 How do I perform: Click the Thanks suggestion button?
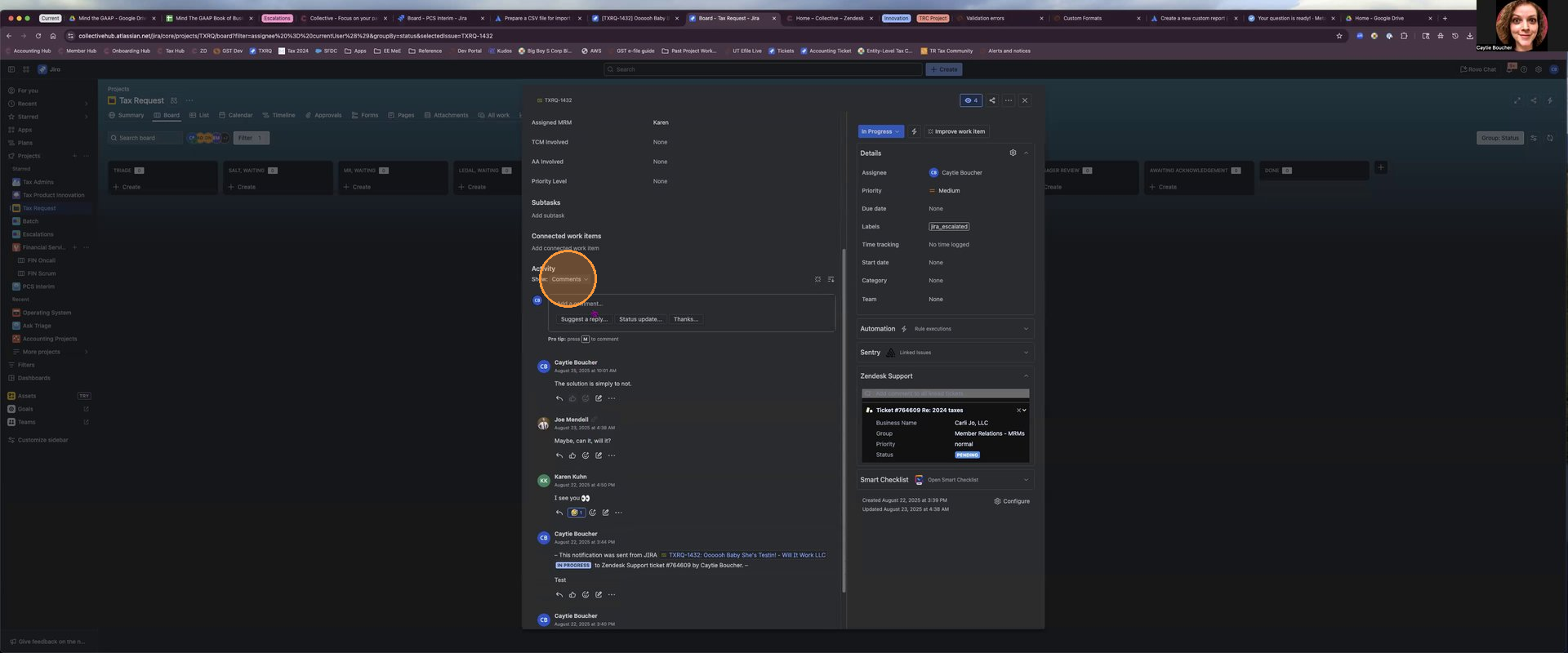(686, 319)
